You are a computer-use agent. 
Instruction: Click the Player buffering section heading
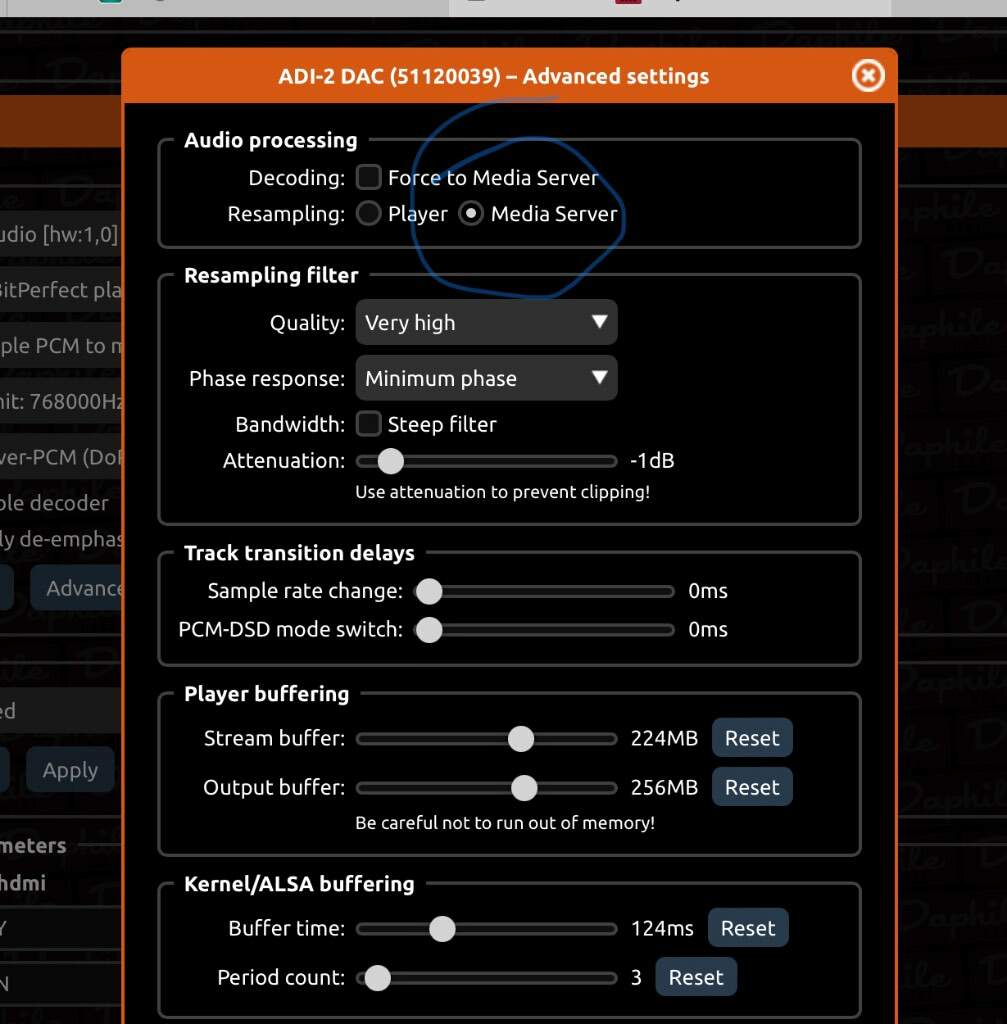tap(266, 694)
